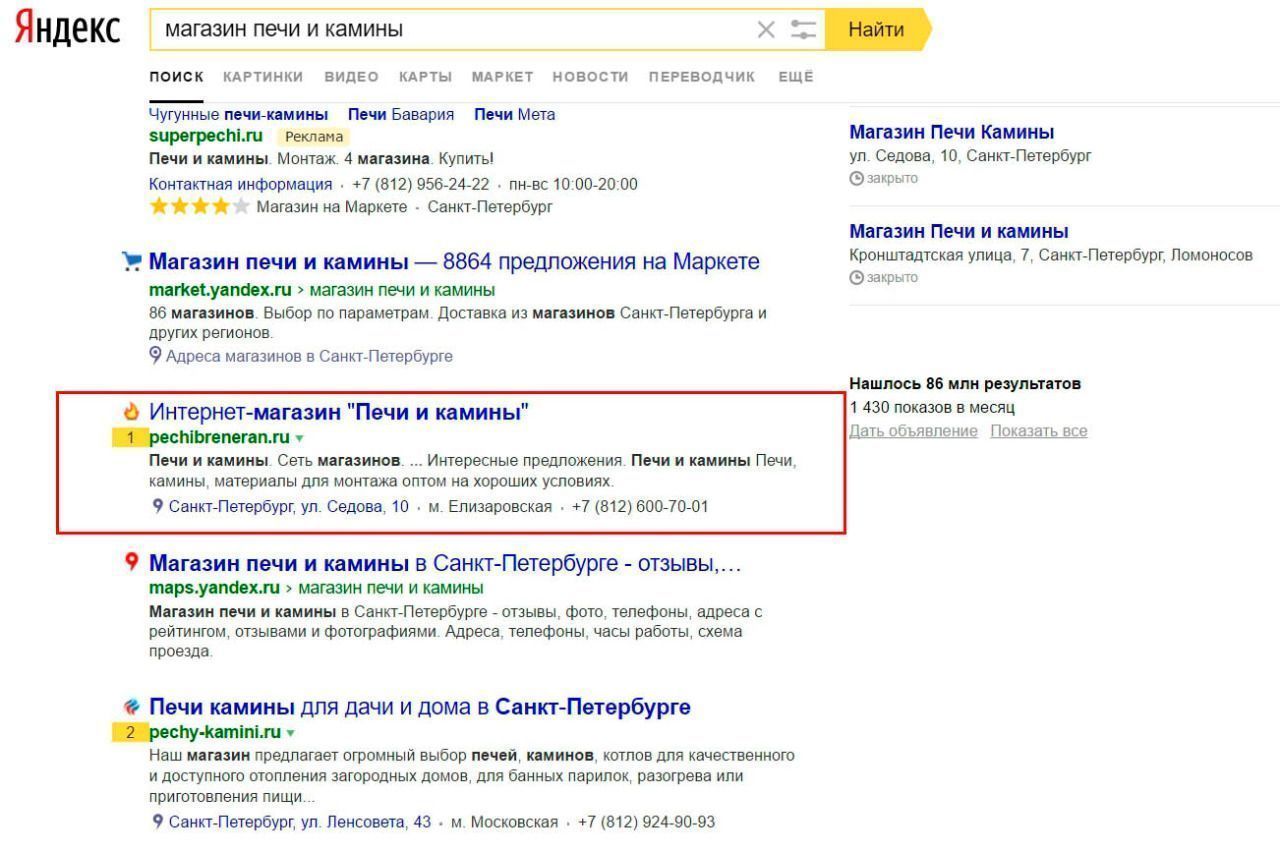This screenshot has height=852, width=1280.
Task: Switch to the КАРТИНКИ tab
Action: pos(263,77)
